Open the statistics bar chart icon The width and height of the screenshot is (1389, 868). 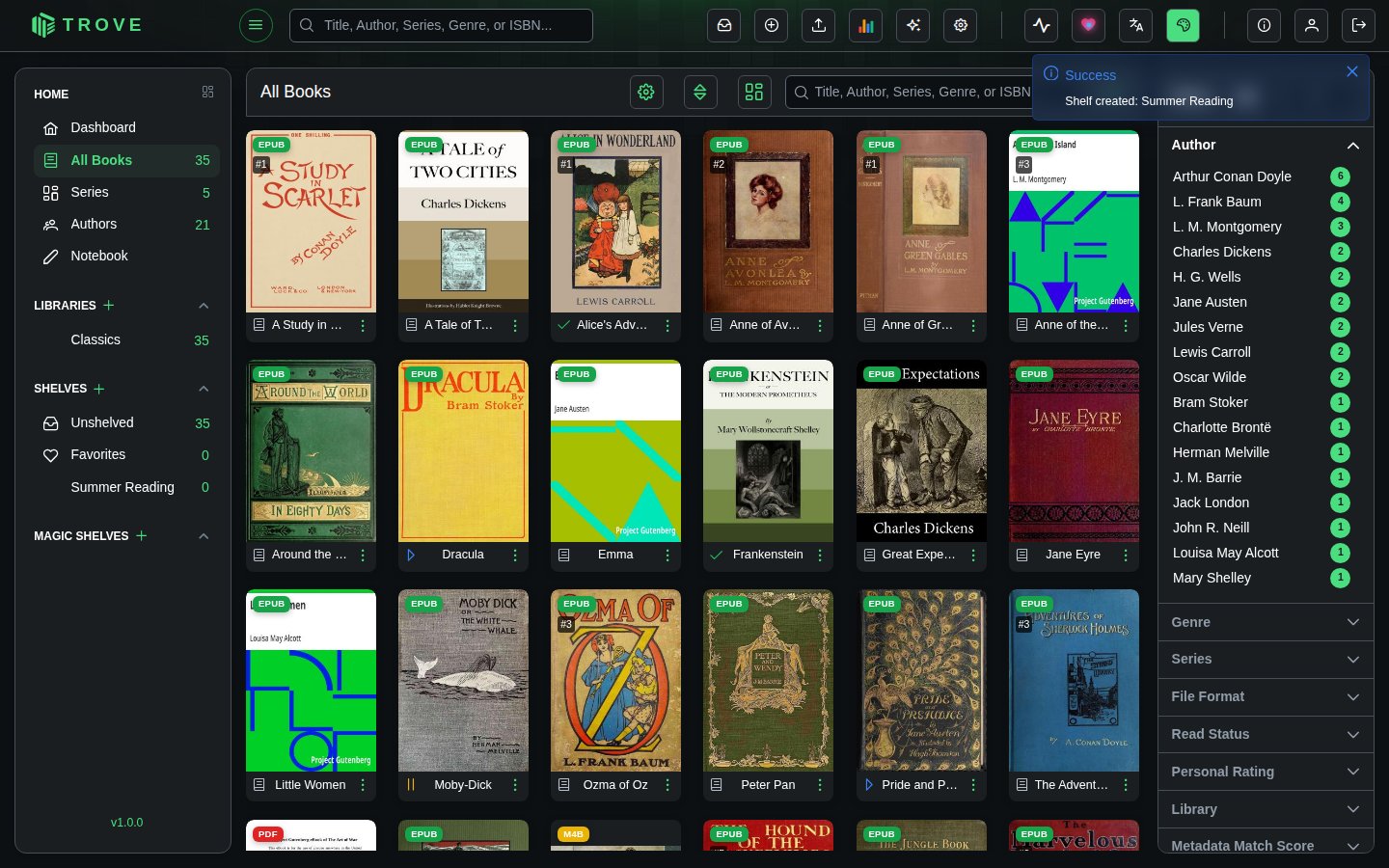[x=866, y=25]
